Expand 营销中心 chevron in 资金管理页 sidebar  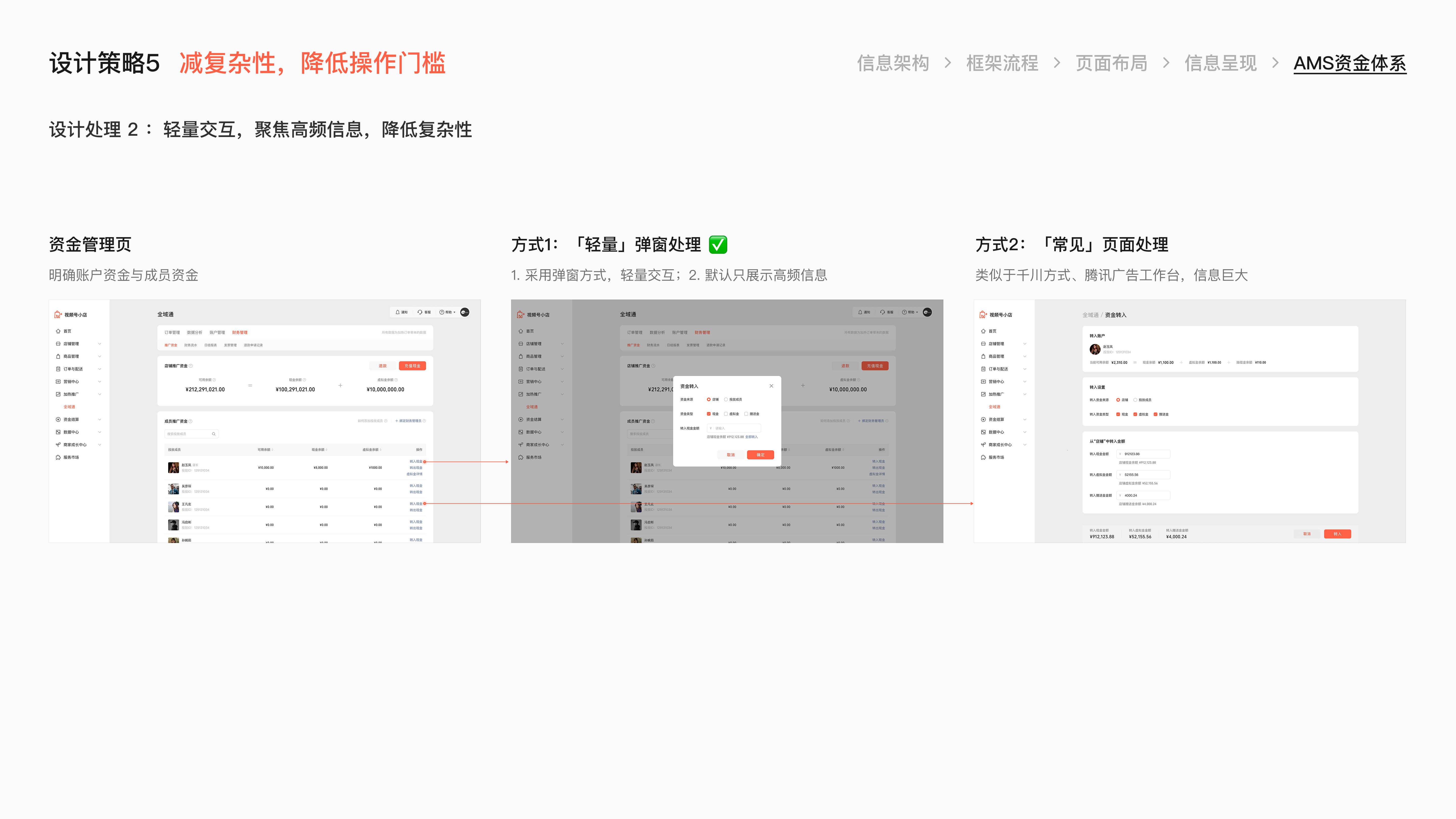tap(100, 381)
